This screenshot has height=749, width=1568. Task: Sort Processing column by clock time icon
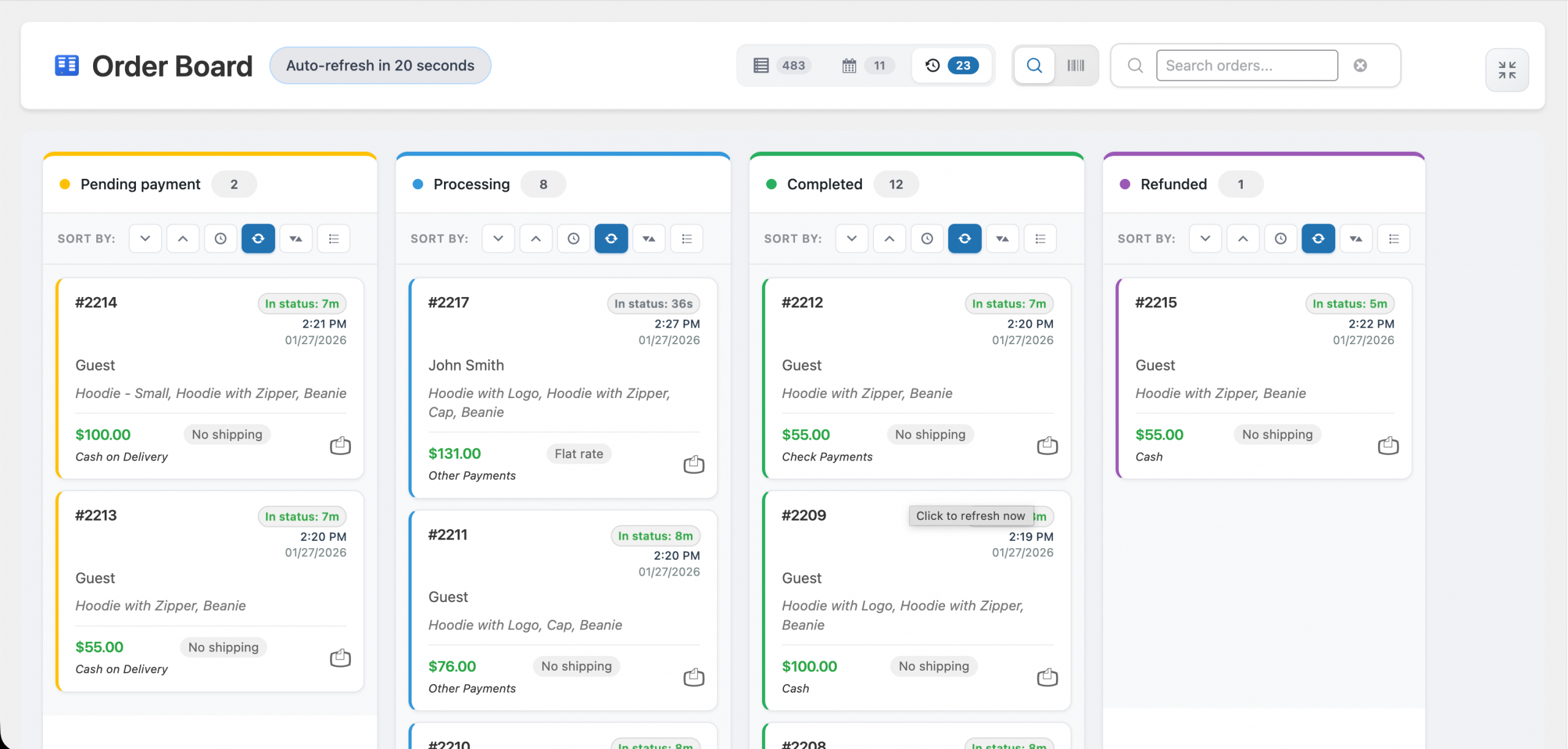click(x=573, y=239)
